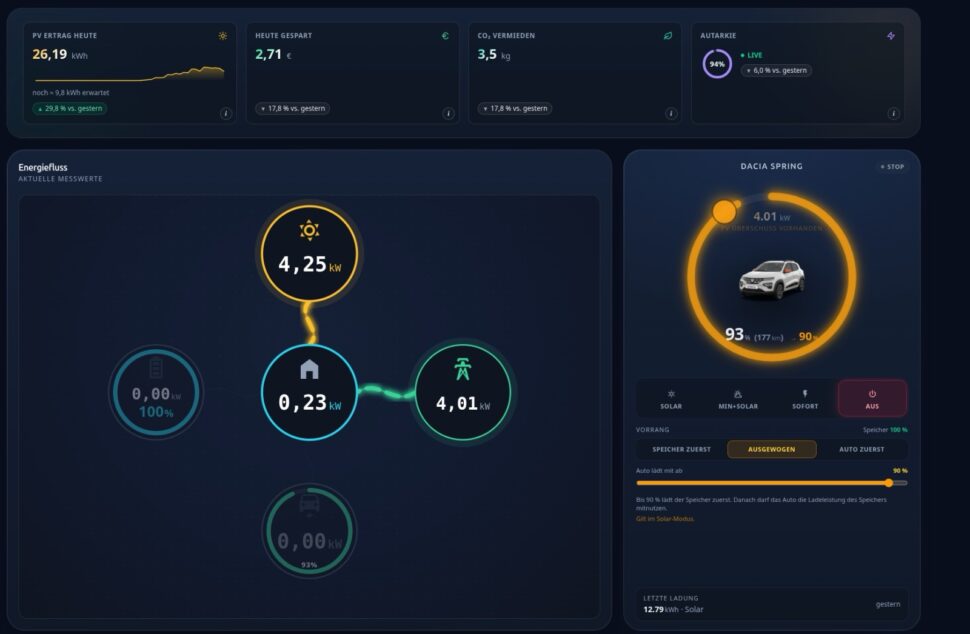The image size is (970, 634).
Task: Switch priority to Auto zuerst
Action: click(862, 449)
